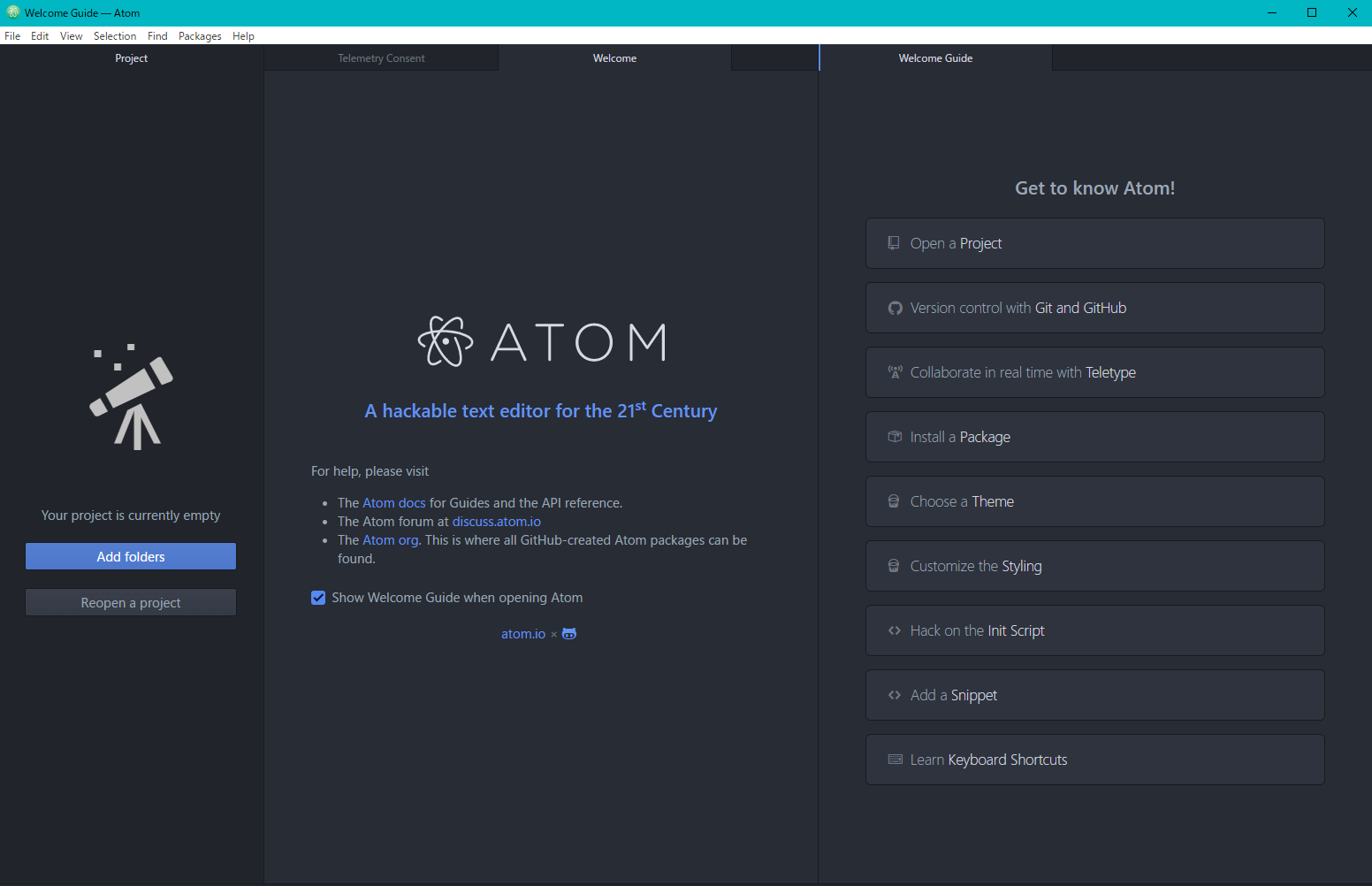Click the GitHub mark icon beside Version control
The height and width of the screenshot is (886, 1372).
tap(895, 308)
